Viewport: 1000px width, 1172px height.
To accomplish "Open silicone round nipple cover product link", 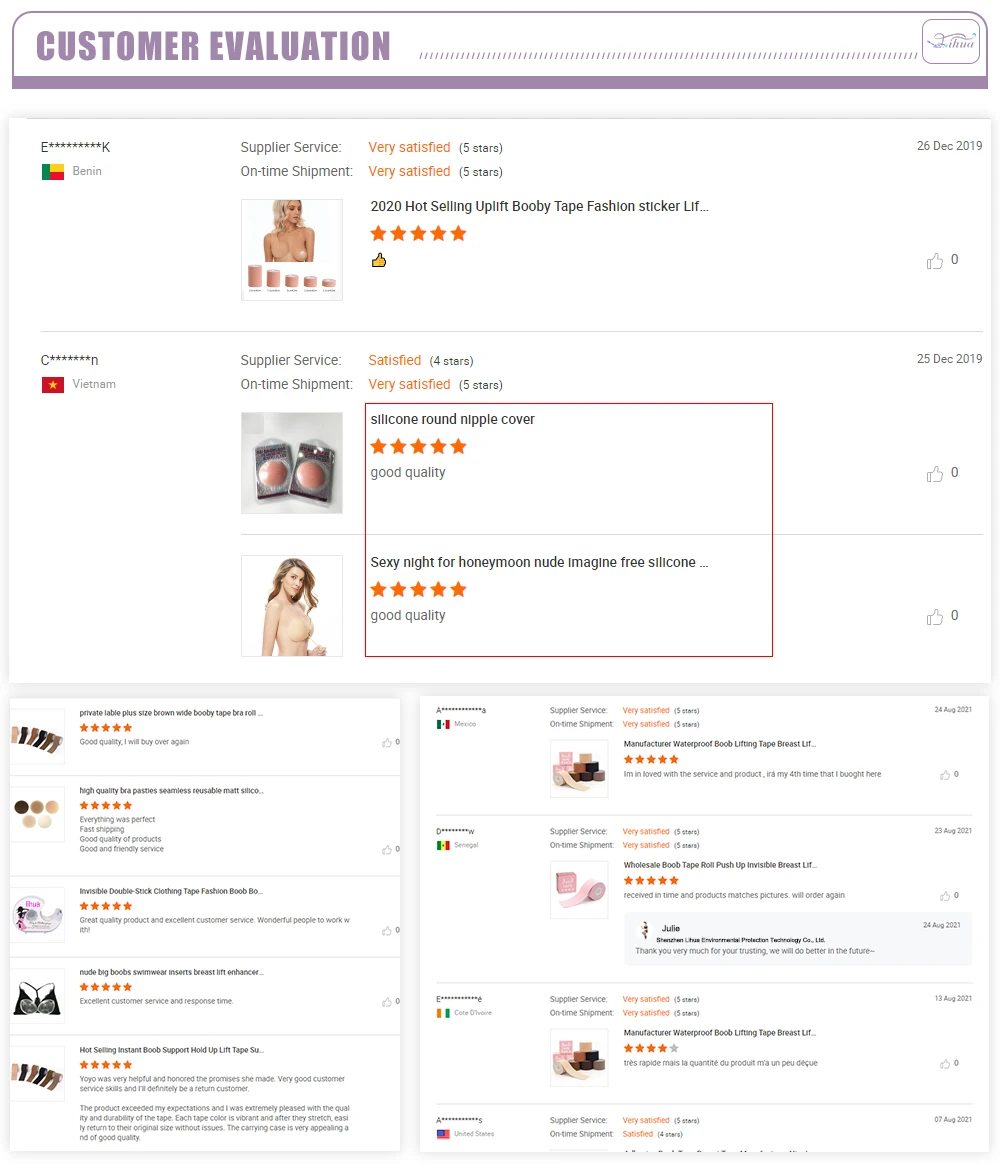I will click(452, 420).
